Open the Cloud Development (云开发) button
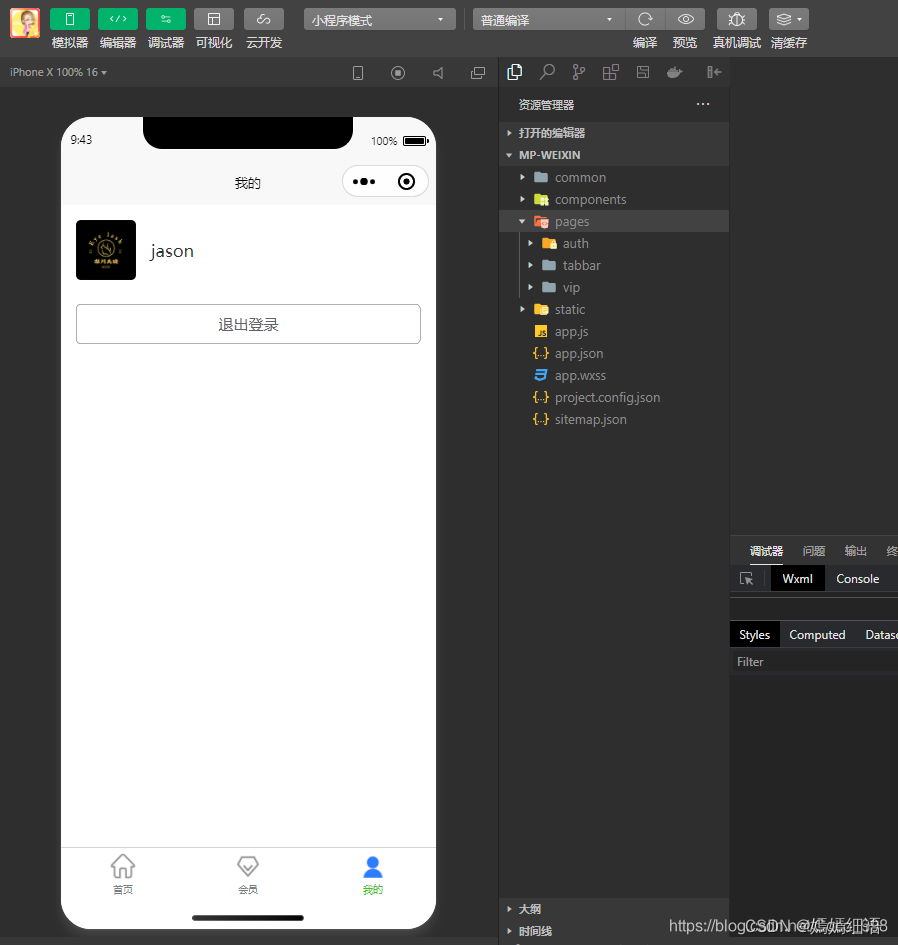The width and height of the screenshot is (898, 945). [263, 19]
